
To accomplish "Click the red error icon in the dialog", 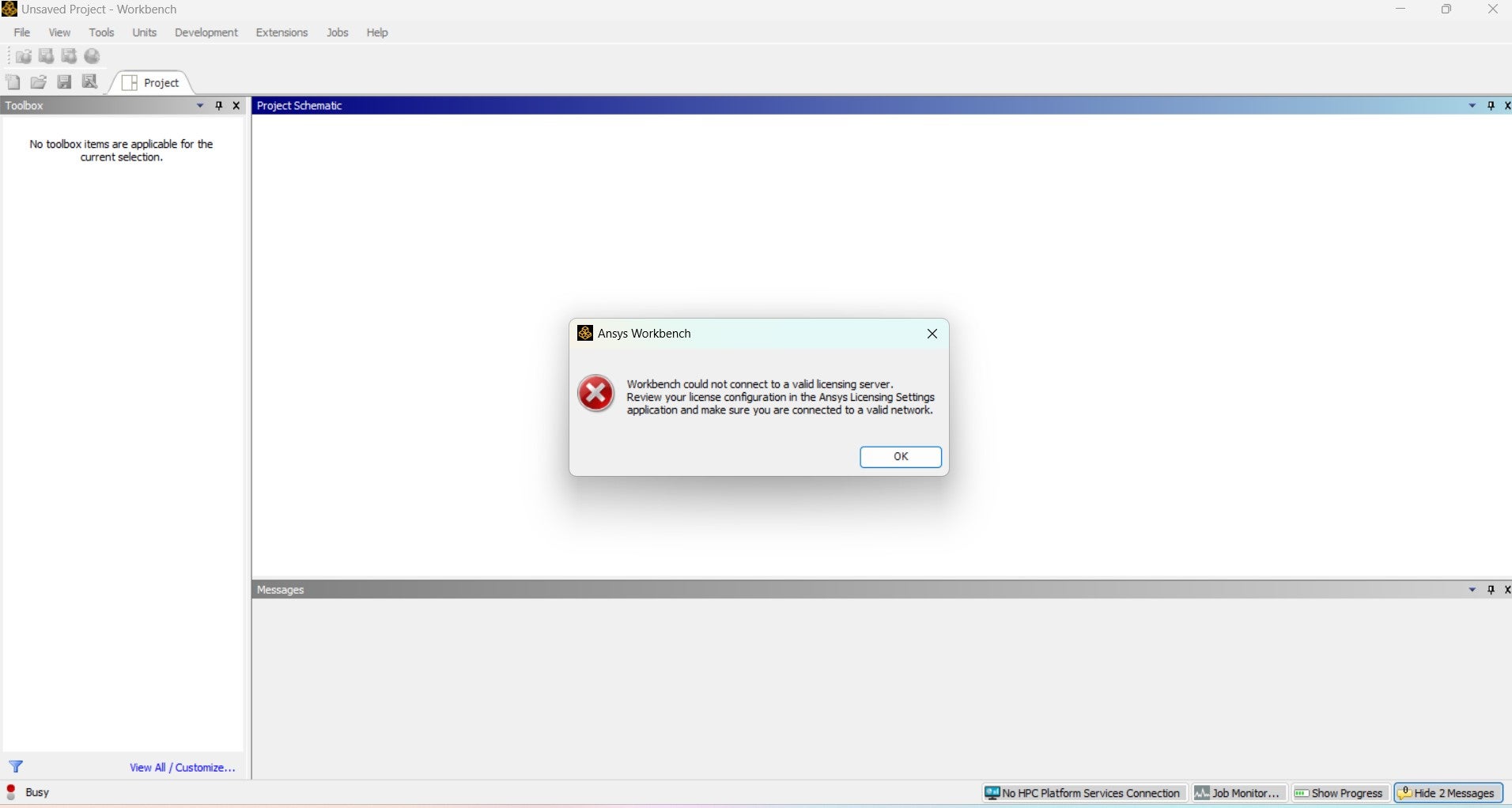I will pos(595,394).
